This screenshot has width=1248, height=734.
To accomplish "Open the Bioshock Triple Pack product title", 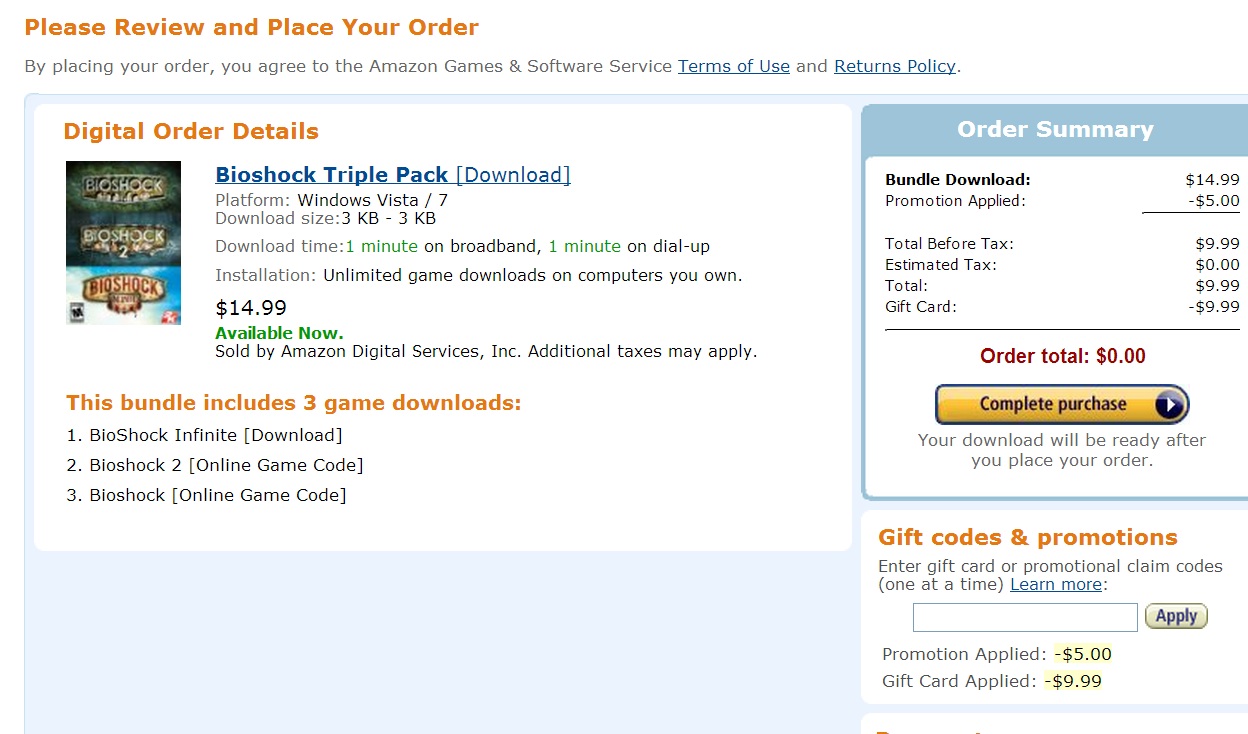I will pyautogui.click(x=331, y=174).
